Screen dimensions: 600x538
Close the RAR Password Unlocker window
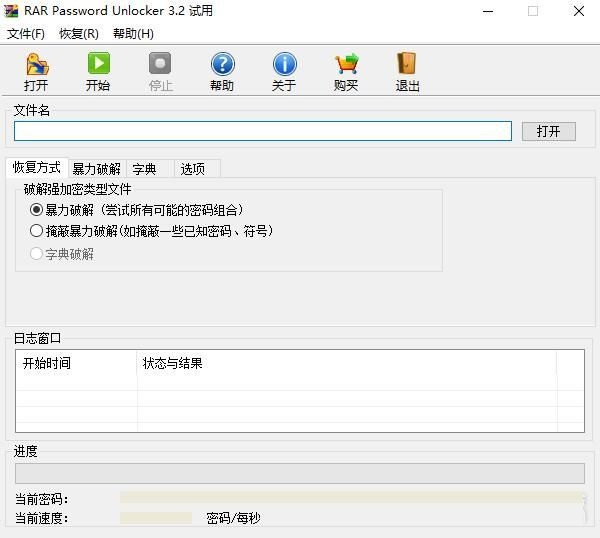579,11
